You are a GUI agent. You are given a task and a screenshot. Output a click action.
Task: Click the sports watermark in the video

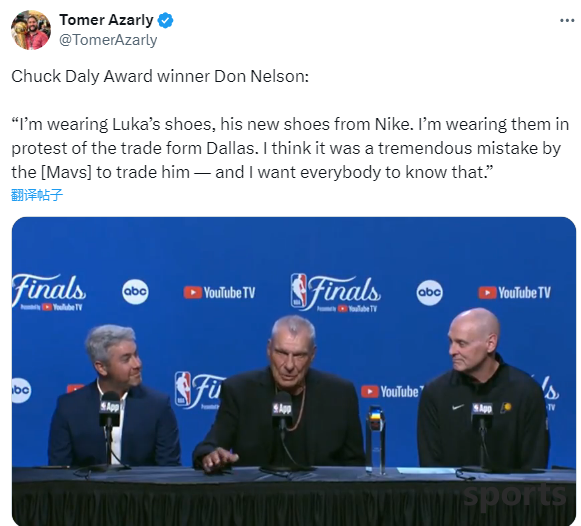(x=515, y=494)
